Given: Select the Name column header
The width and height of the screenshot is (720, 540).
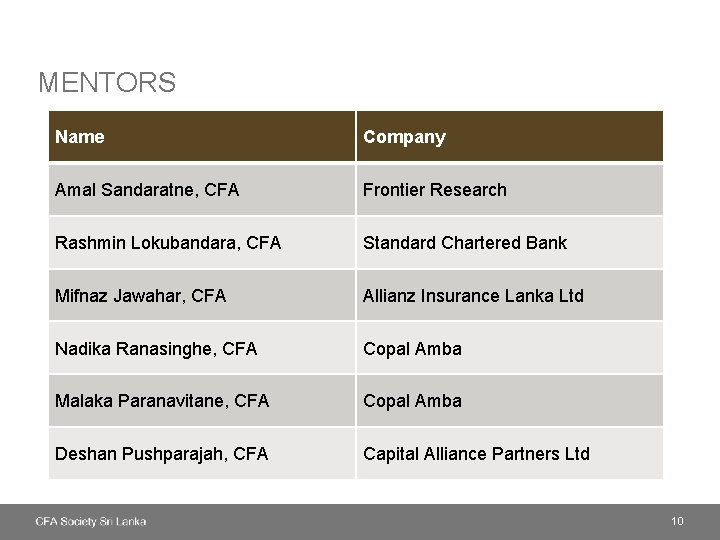Looking at the screenshot, I should coord(80,137).
